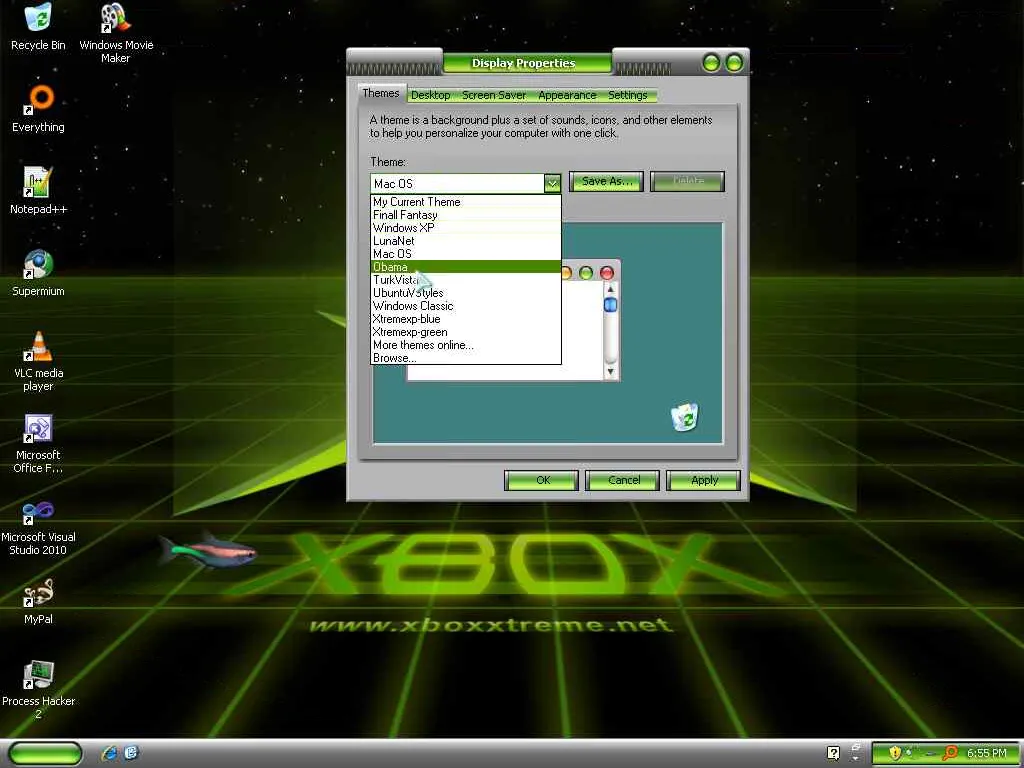Click the Cancel button
This screenshot has width=1024, height=768.
[623, 480]
